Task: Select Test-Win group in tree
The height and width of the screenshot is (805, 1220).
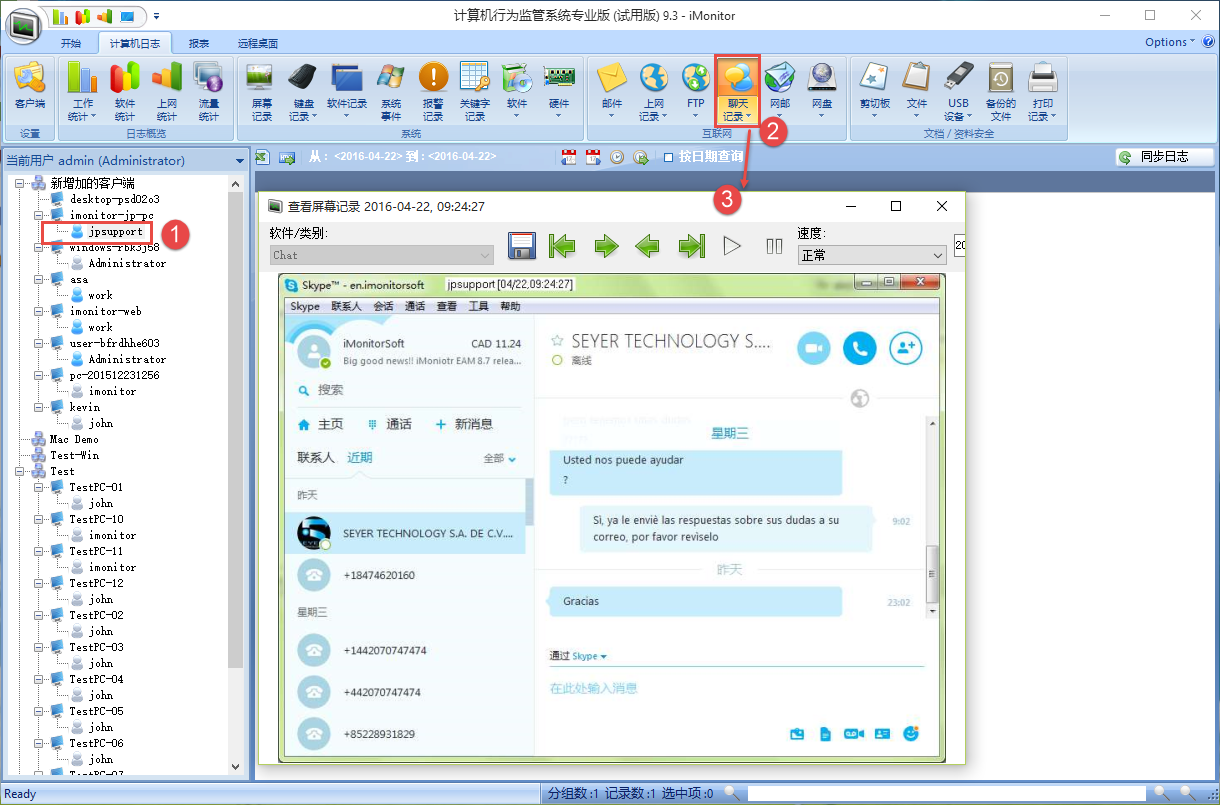Action: (x=77, y=455)
